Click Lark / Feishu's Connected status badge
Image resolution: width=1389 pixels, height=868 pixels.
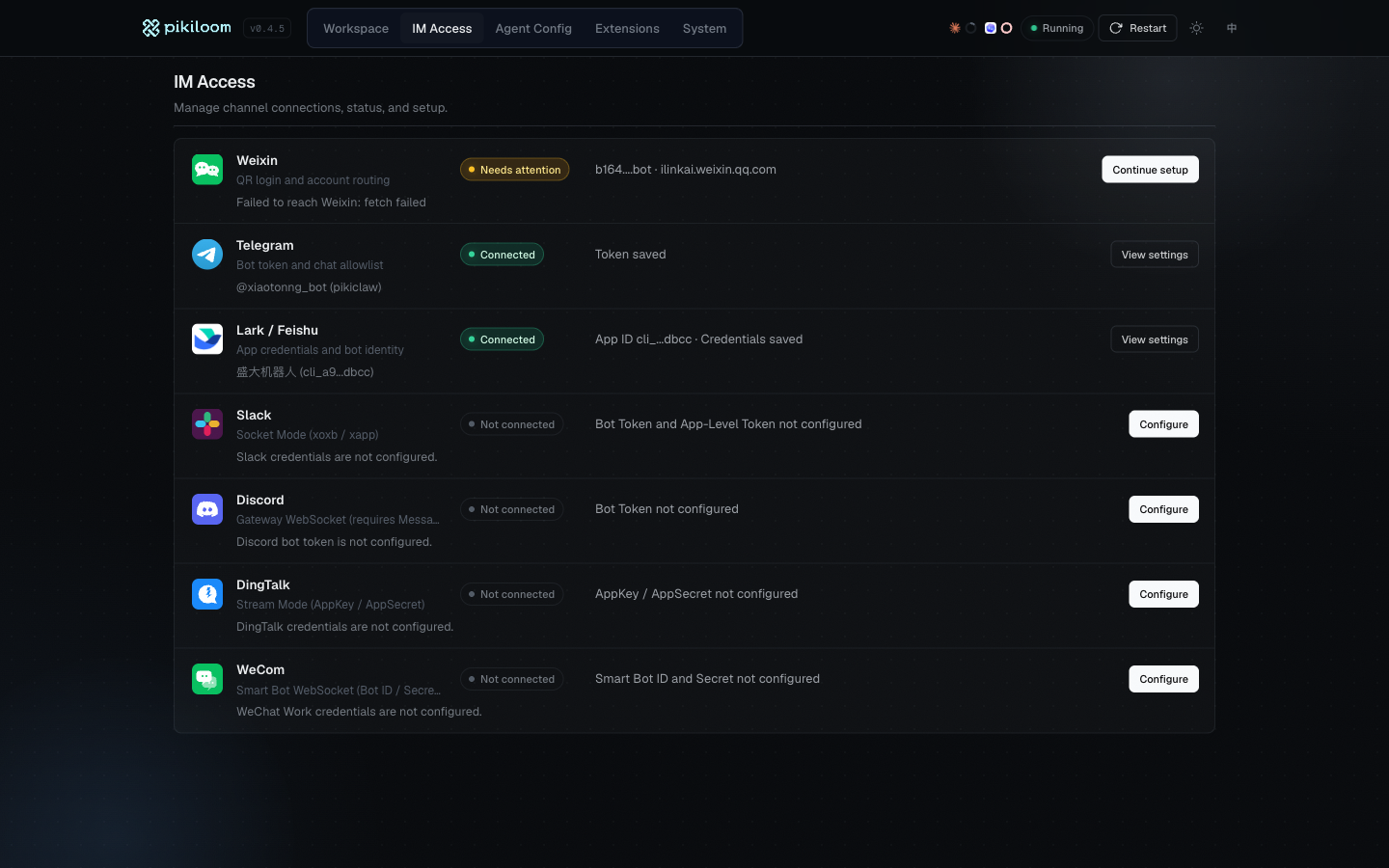tap(502, 339)
